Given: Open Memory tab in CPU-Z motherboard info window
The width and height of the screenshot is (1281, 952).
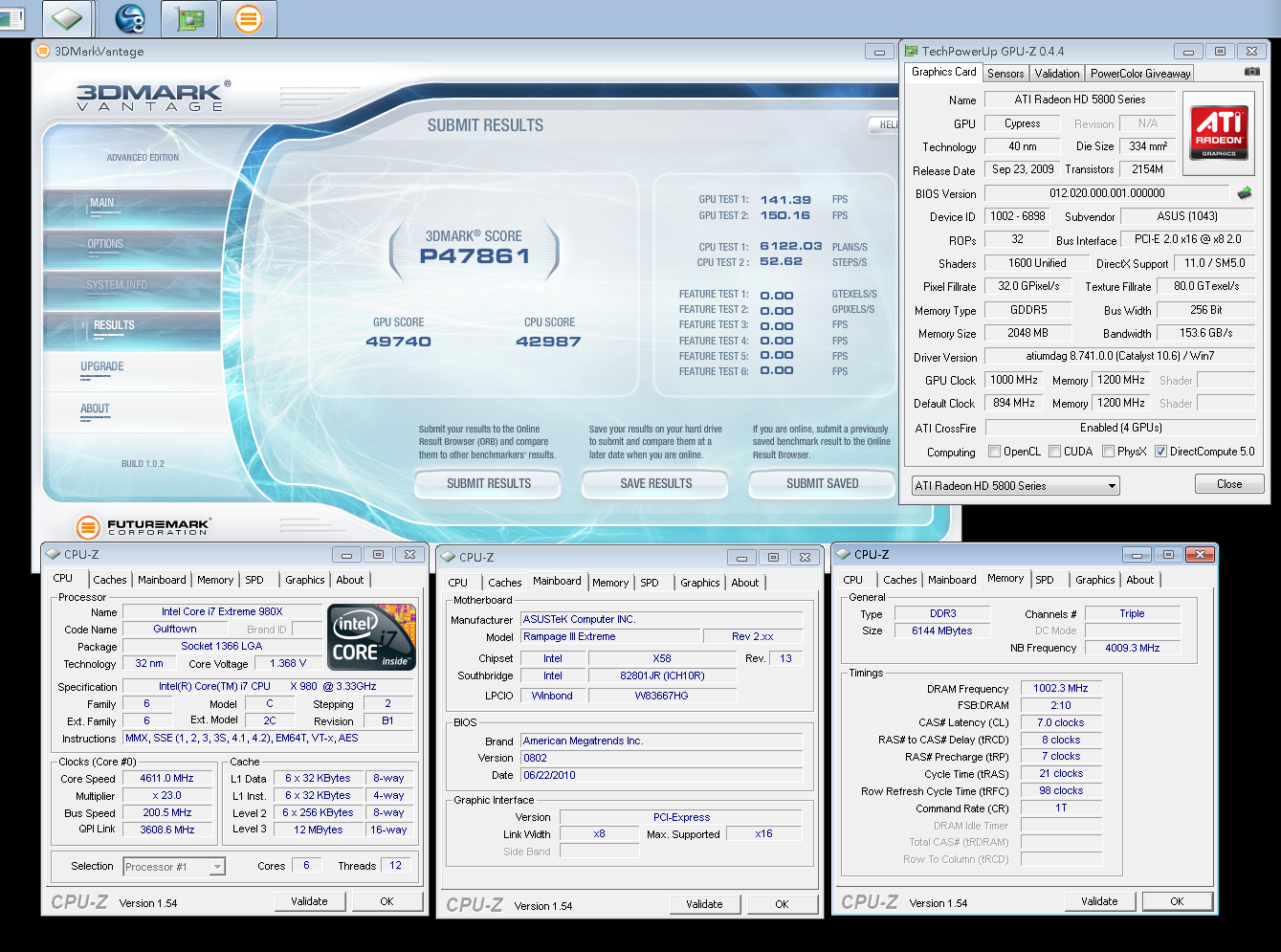Looking at the screenshot, I should point(610,583).
